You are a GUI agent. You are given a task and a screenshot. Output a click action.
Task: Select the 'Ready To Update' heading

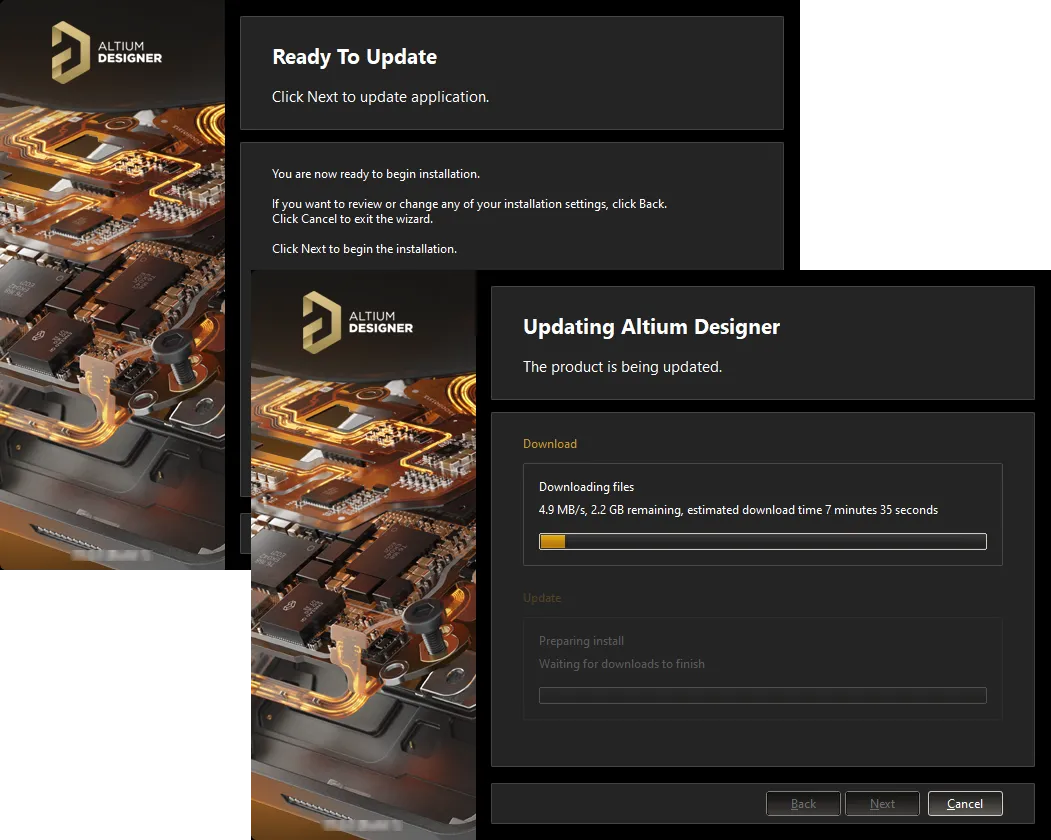pyautogui.click(x=355, y=57)
